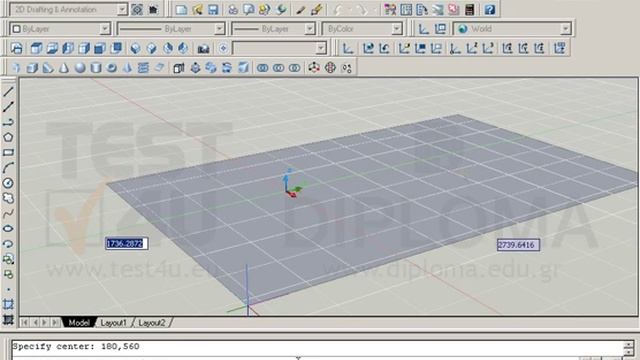Open the QuickCalc calculator icon
This screenshot has width=640, height=360.
coord(469,9)
